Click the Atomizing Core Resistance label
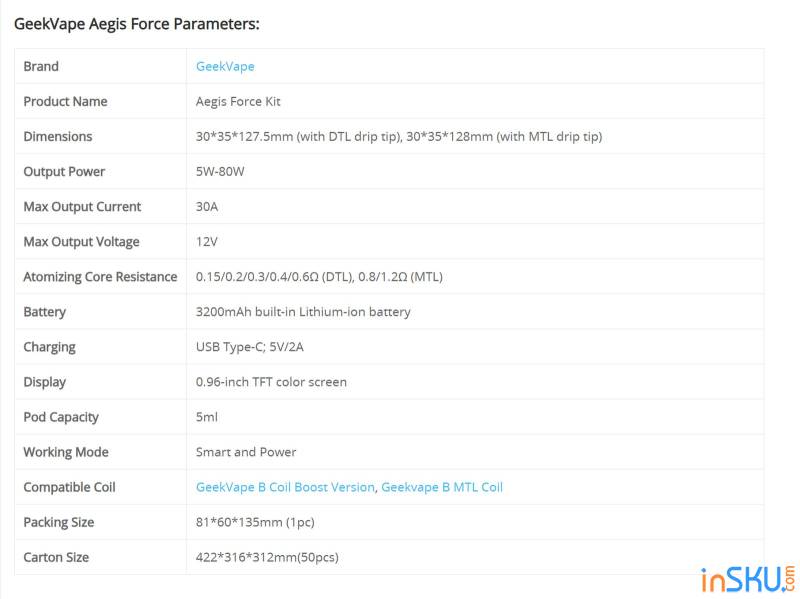Viewport: 800px width, 599px height. pos(100,276)
